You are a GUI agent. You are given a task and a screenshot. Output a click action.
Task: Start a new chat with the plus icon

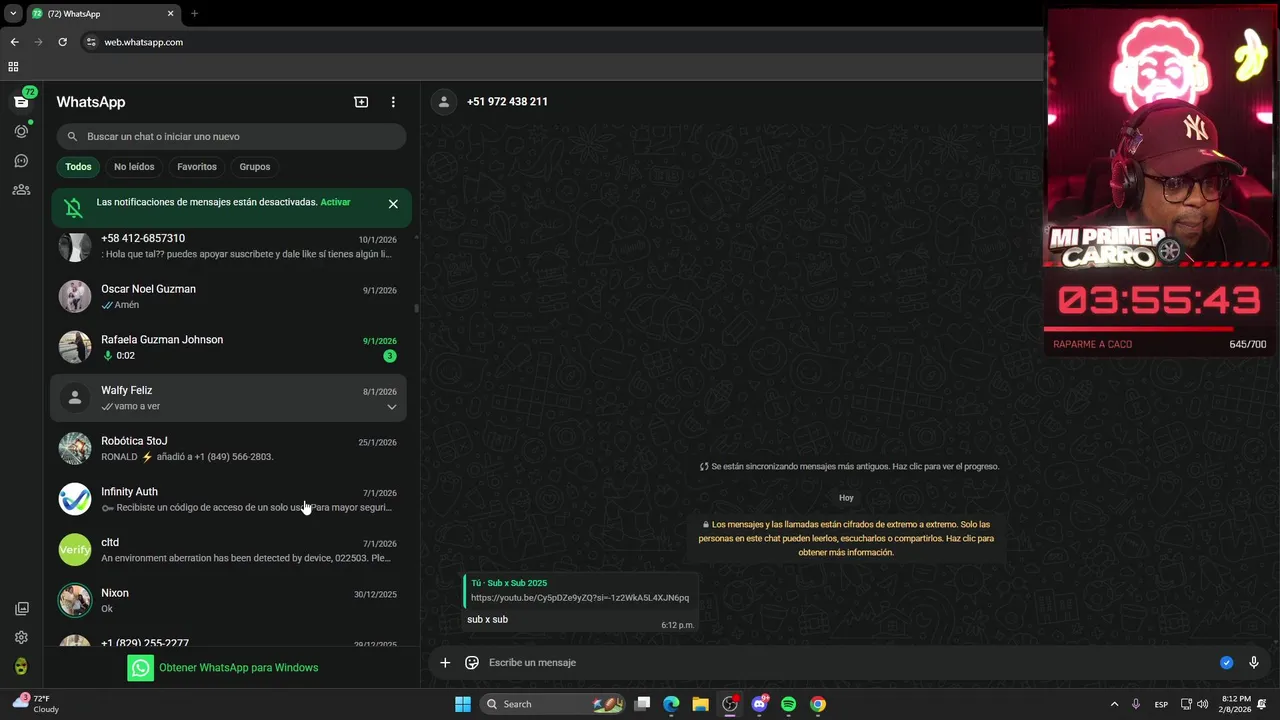tap(361, 102)
